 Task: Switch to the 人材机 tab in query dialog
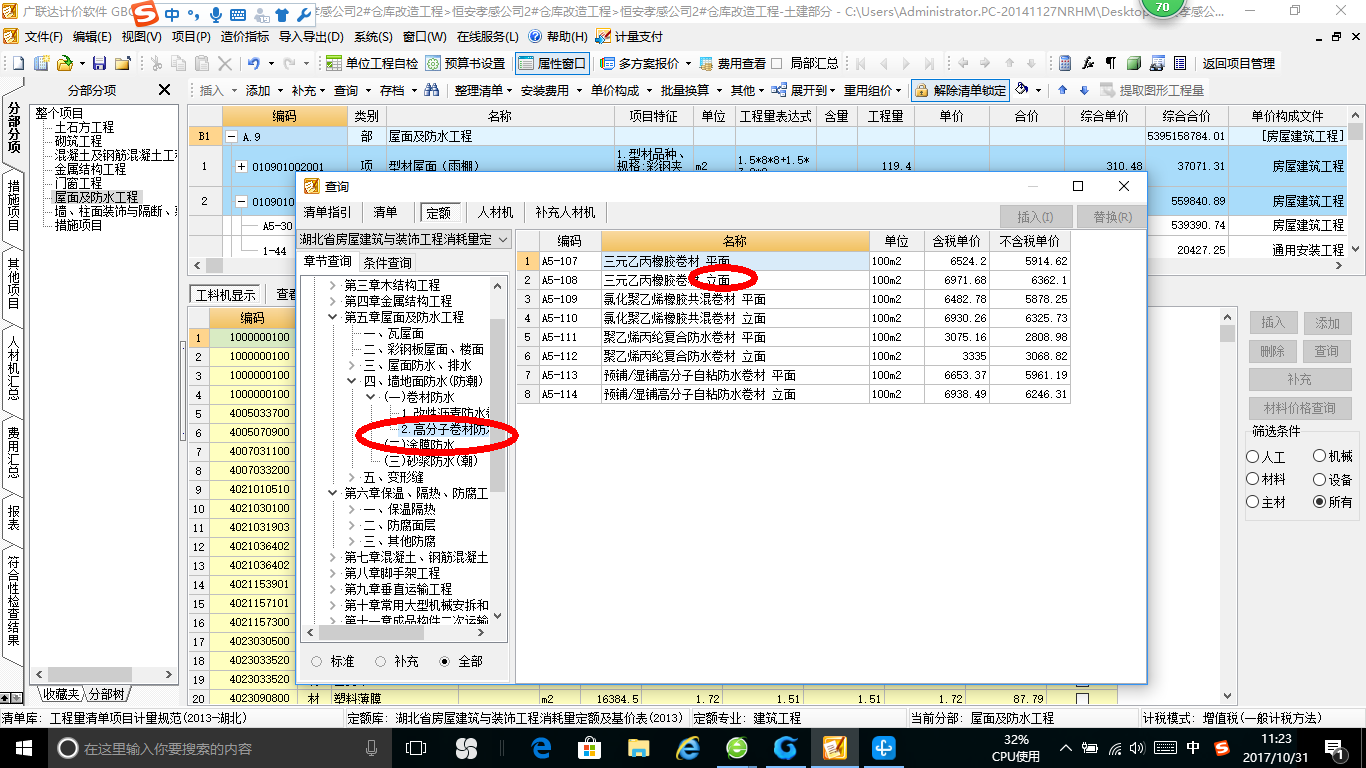click(495, 212)
